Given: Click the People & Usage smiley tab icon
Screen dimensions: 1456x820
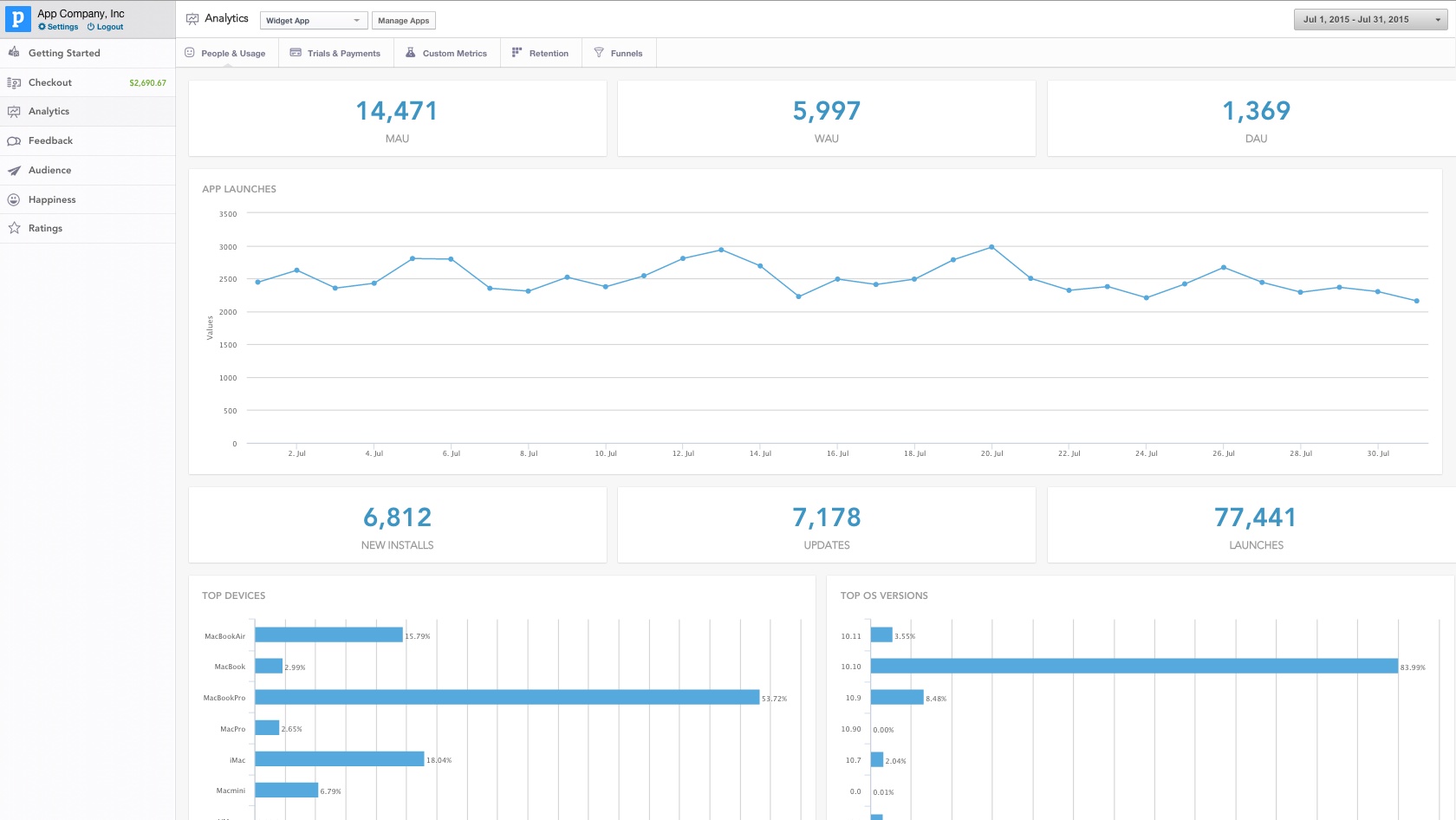Looking at the screenshot, I should 190,53.
